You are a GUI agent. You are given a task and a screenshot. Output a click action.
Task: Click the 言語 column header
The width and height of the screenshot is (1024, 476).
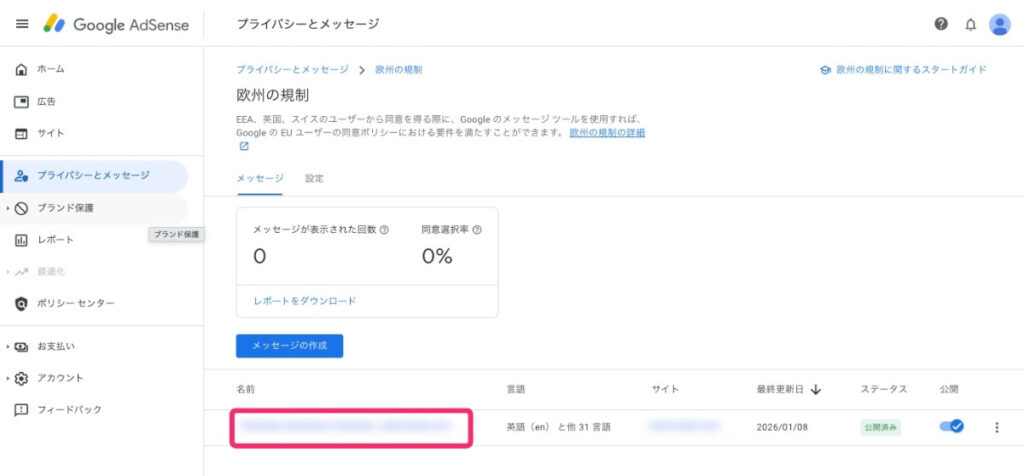[516, 390]
